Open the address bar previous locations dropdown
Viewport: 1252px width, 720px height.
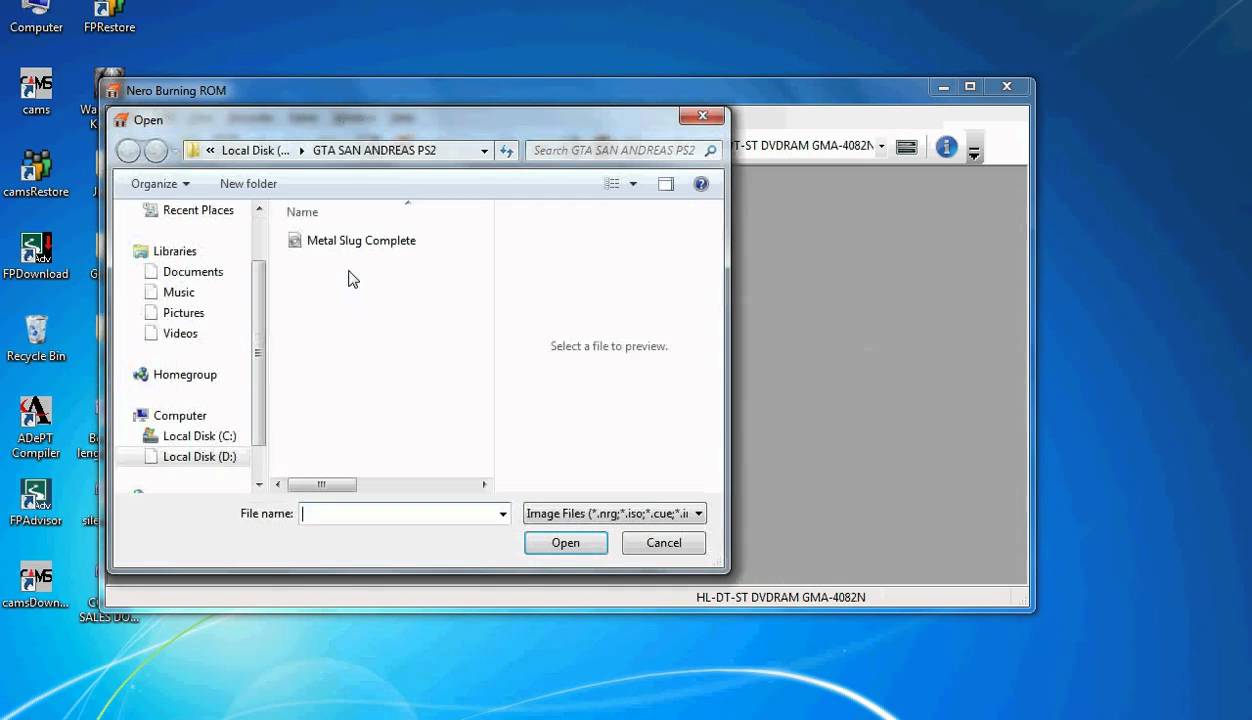tap(484, 151)
